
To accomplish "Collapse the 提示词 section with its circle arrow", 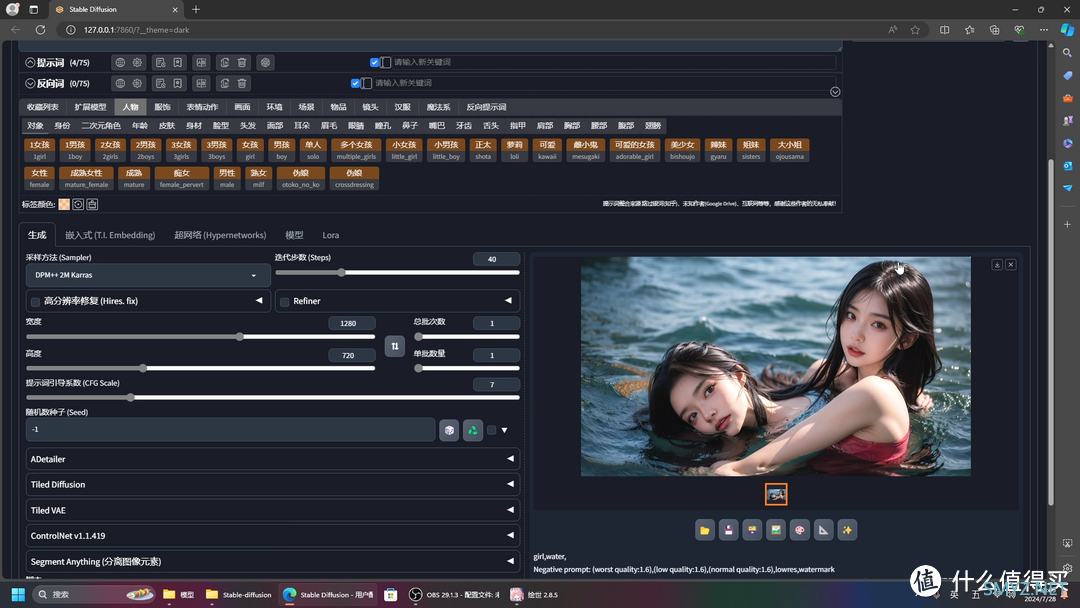I will [x=30, y=63].
